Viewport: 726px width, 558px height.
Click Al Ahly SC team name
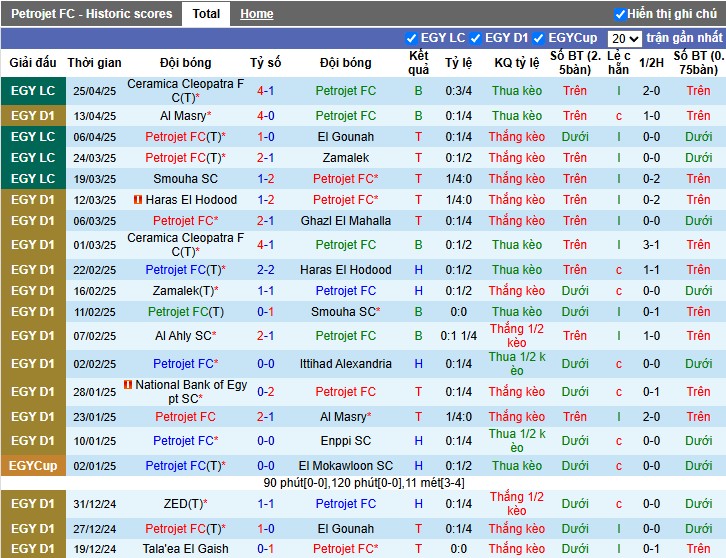tap(185, 336)
